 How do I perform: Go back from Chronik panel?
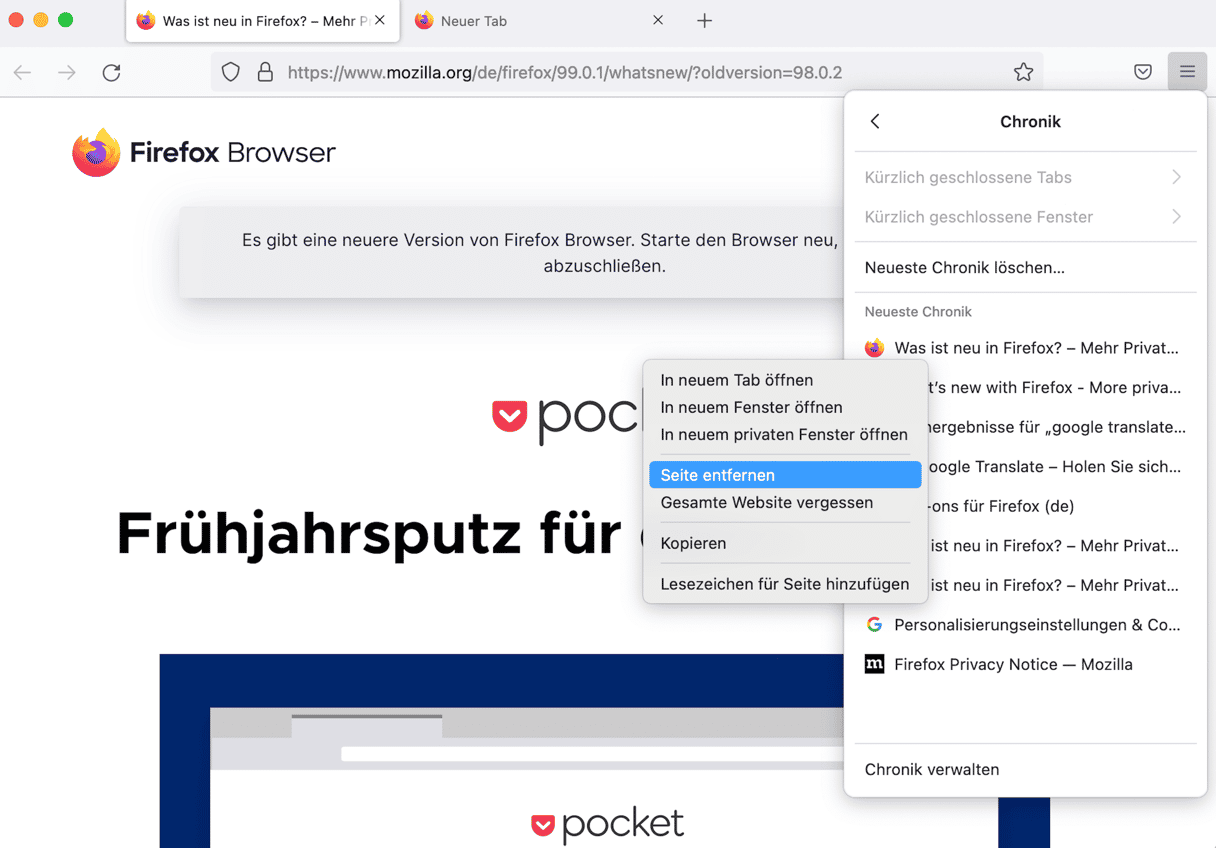pyautogui.click(x=875, y=121)
